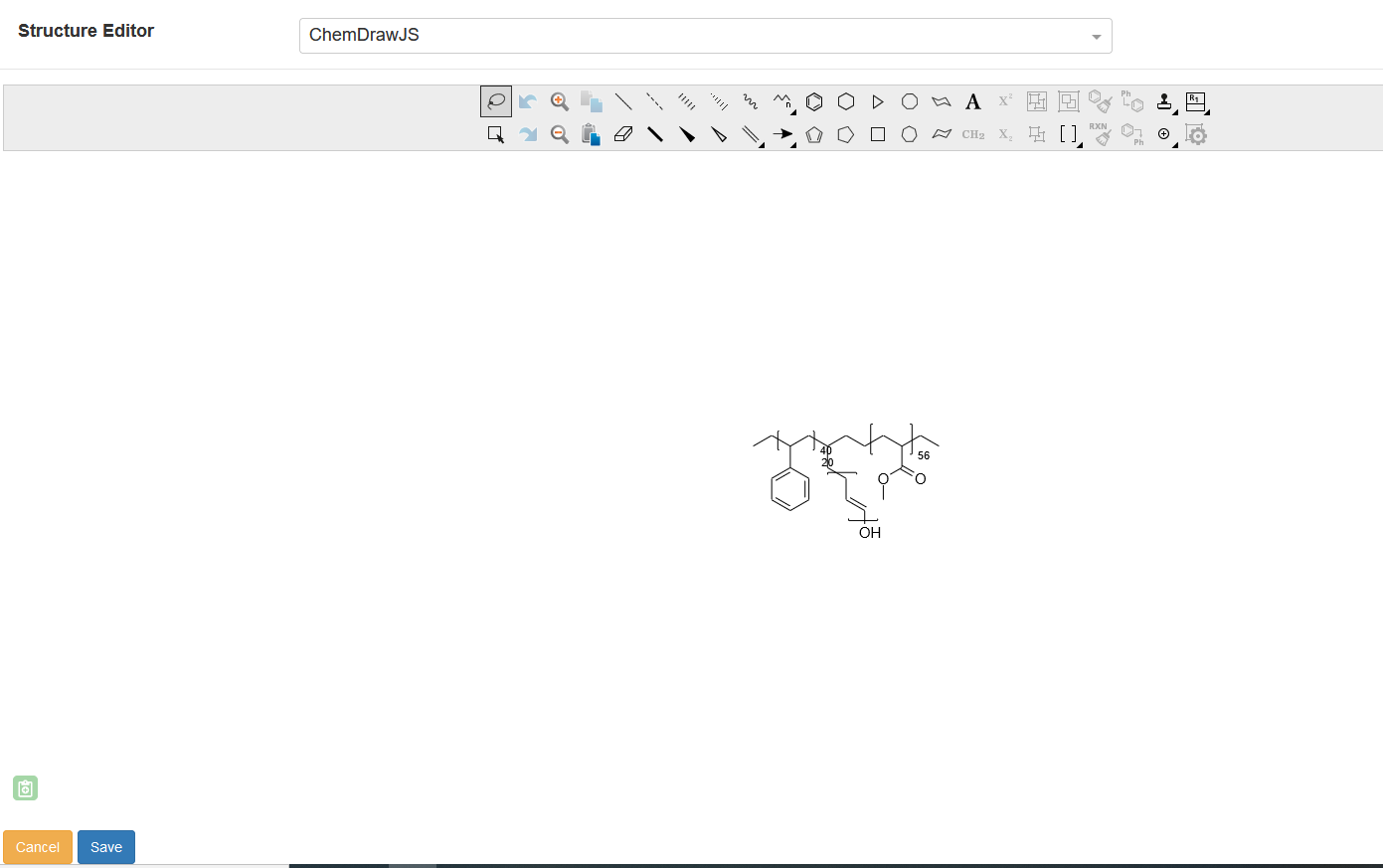
Task: Click the Undo icon
Action: coord(527,100)
